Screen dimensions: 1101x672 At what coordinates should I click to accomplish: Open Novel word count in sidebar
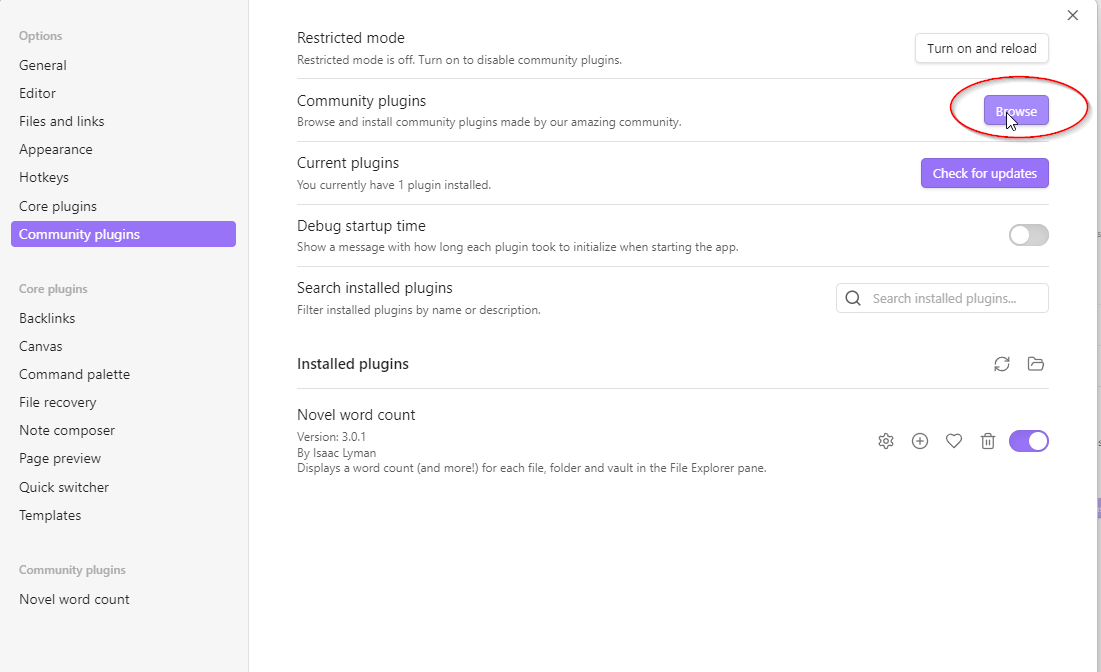[x=74, y=599]
